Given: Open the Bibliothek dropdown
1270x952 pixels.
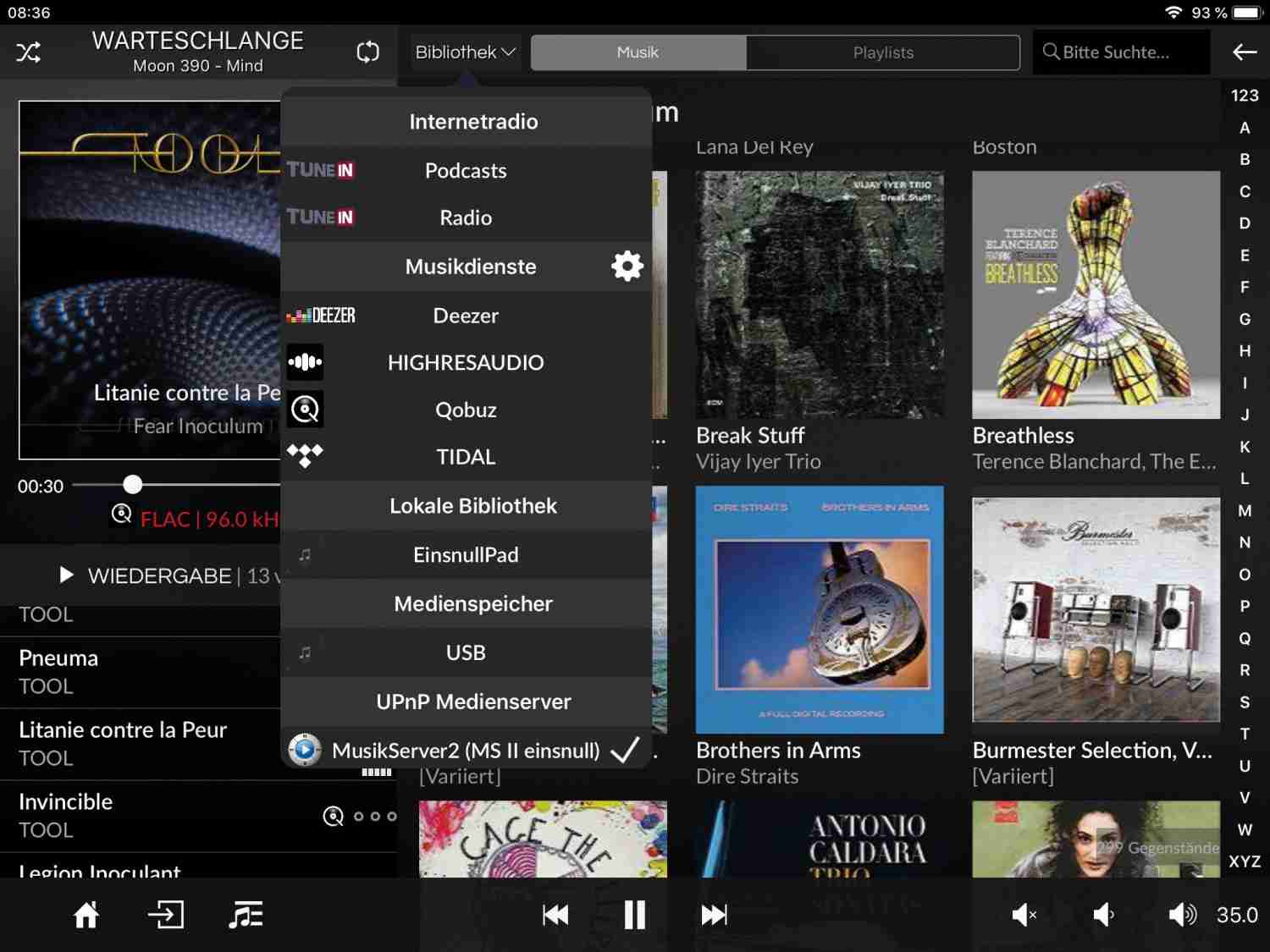Looking at the screenshot, I should coord(465,52).
